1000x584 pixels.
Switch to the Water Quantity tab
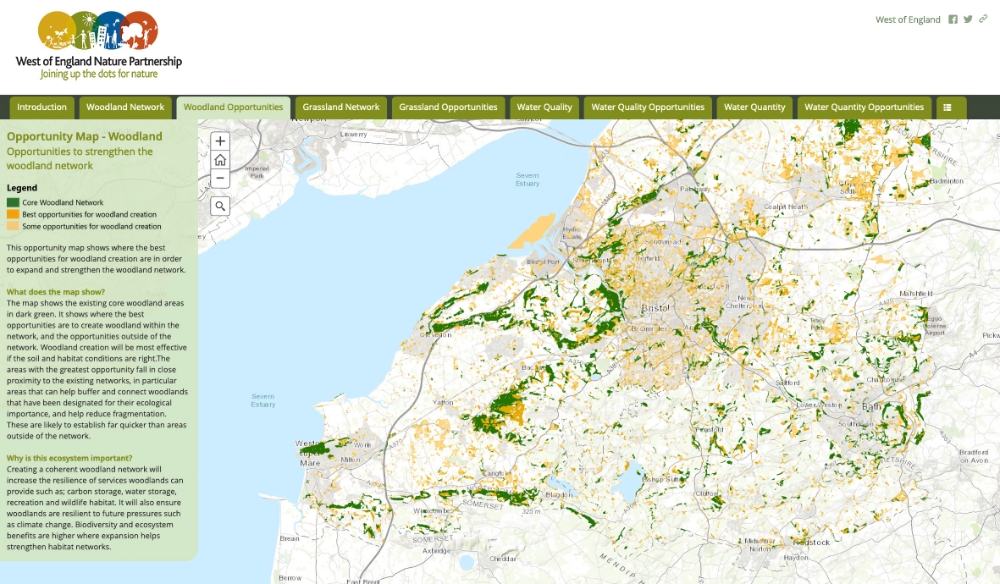coord(754,107)
